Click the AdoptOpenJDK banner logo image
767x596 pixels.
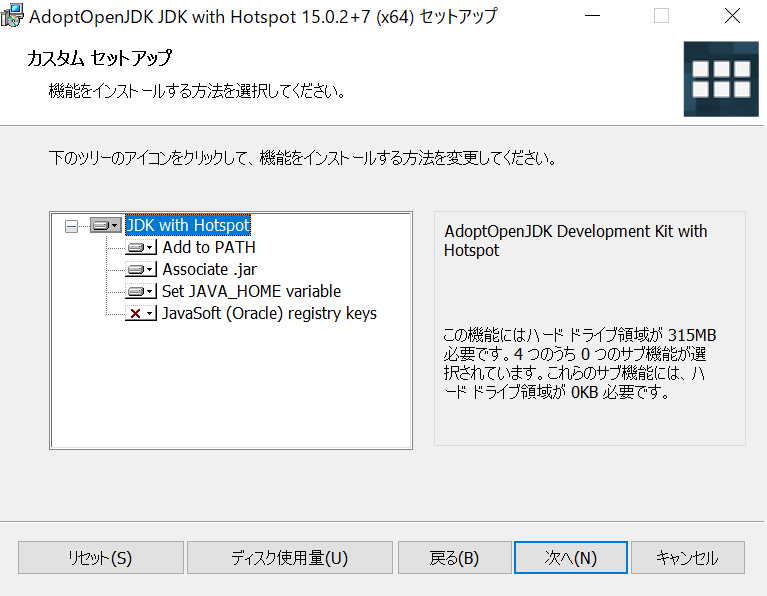pyautogui.click(x=721, y=79)
